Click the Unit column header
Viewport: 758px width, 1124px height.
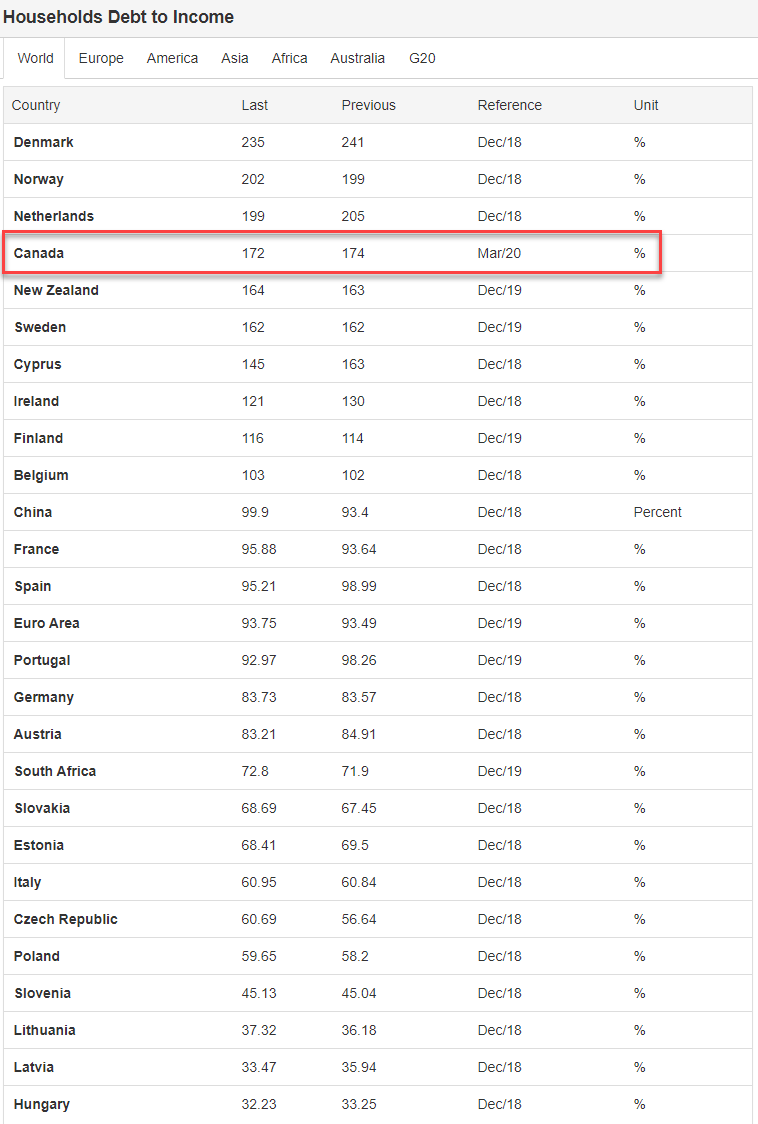[x=645, y=105]
